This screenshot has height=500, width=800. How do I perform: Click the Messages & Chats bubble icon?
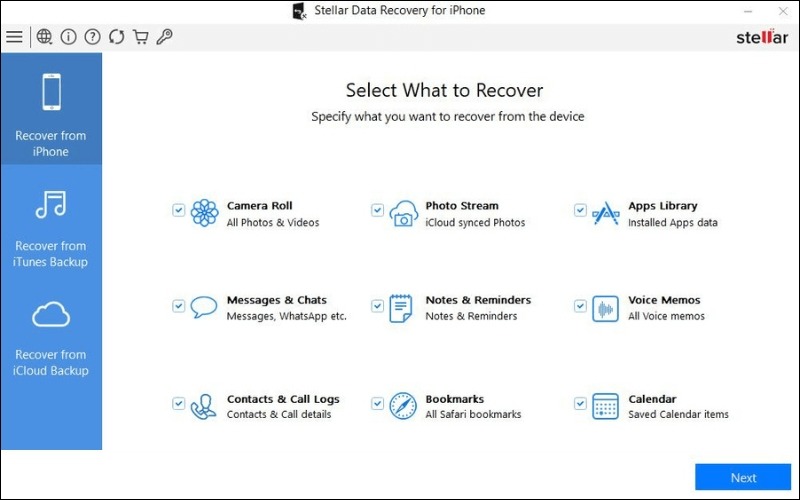tap(204, 307)
